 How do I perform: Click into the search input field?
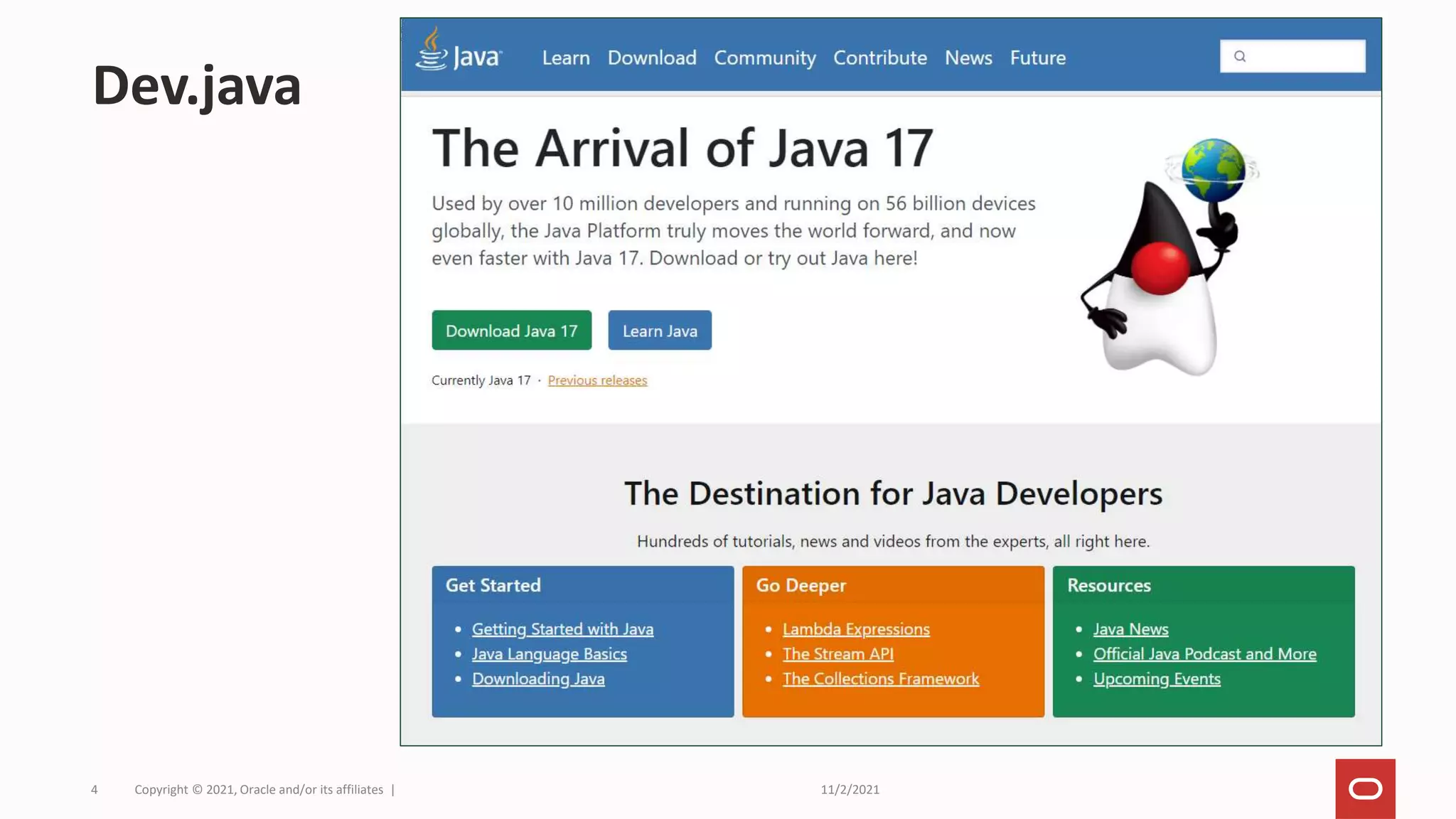point(1292,56)
